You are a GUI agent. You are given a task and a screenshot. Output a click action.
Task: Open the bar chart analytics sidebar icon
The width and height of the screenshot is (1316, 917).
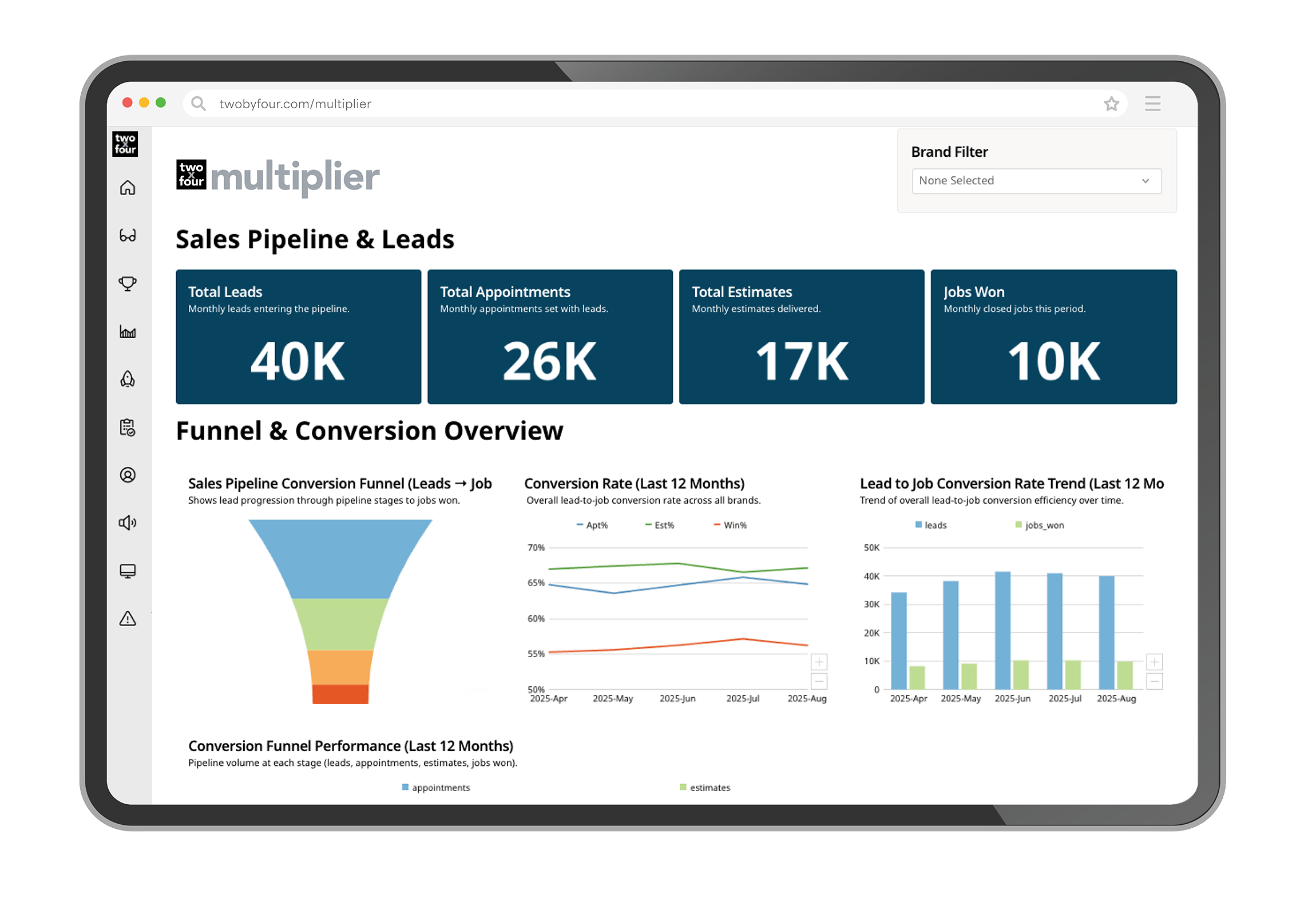click(x=127, y=331)
